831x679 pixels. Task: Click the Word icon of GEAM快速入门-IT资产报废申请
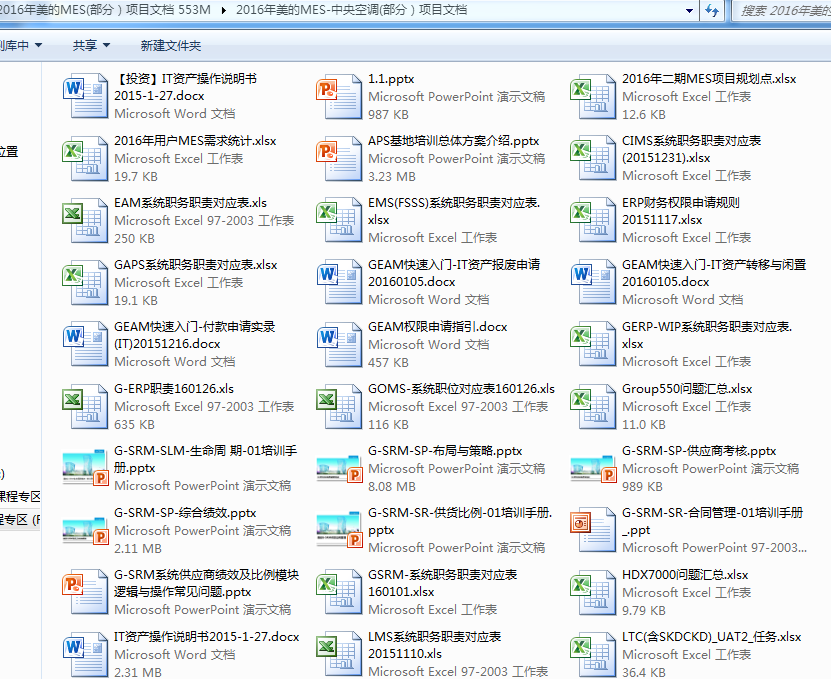tap(339, 283)
